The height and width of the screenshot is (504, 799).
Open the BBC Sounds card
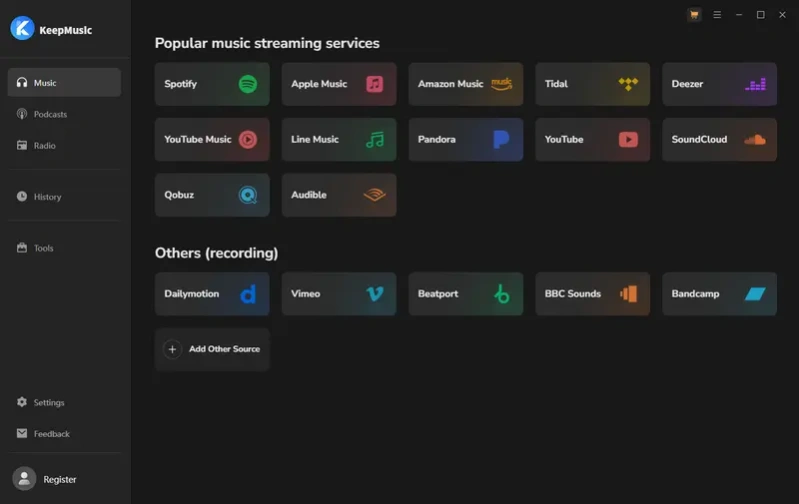pyautogui.click(x=593, y=294)
